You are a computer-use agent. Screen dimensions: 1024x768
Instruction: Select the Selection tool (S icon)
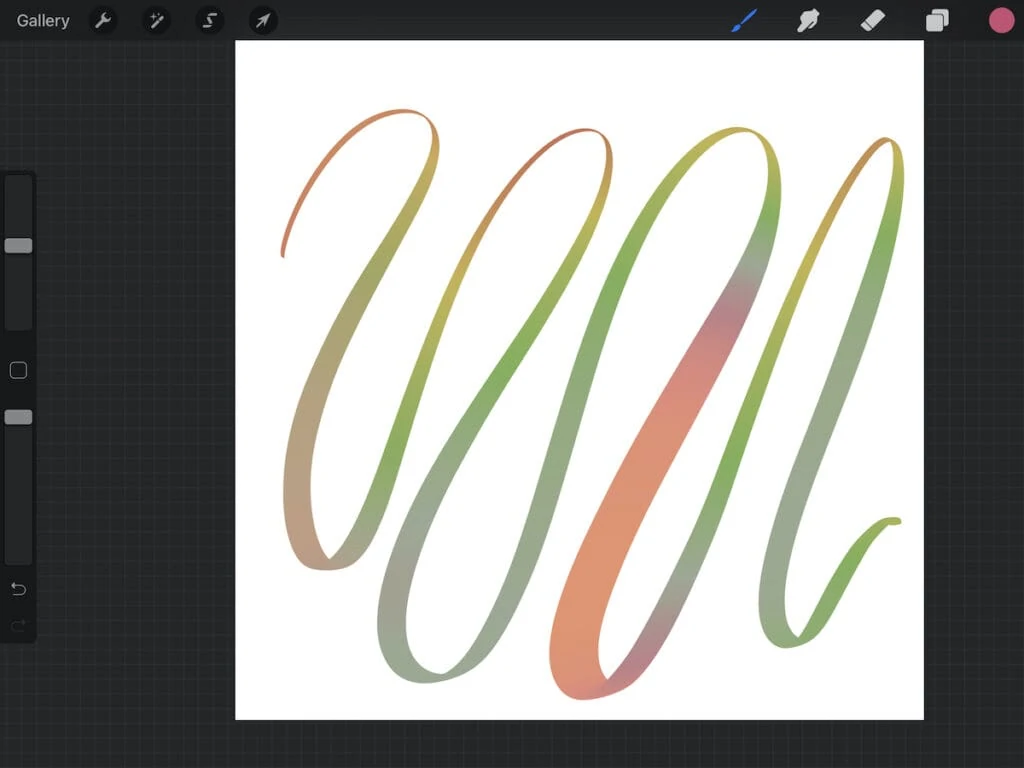click(210, 21)
